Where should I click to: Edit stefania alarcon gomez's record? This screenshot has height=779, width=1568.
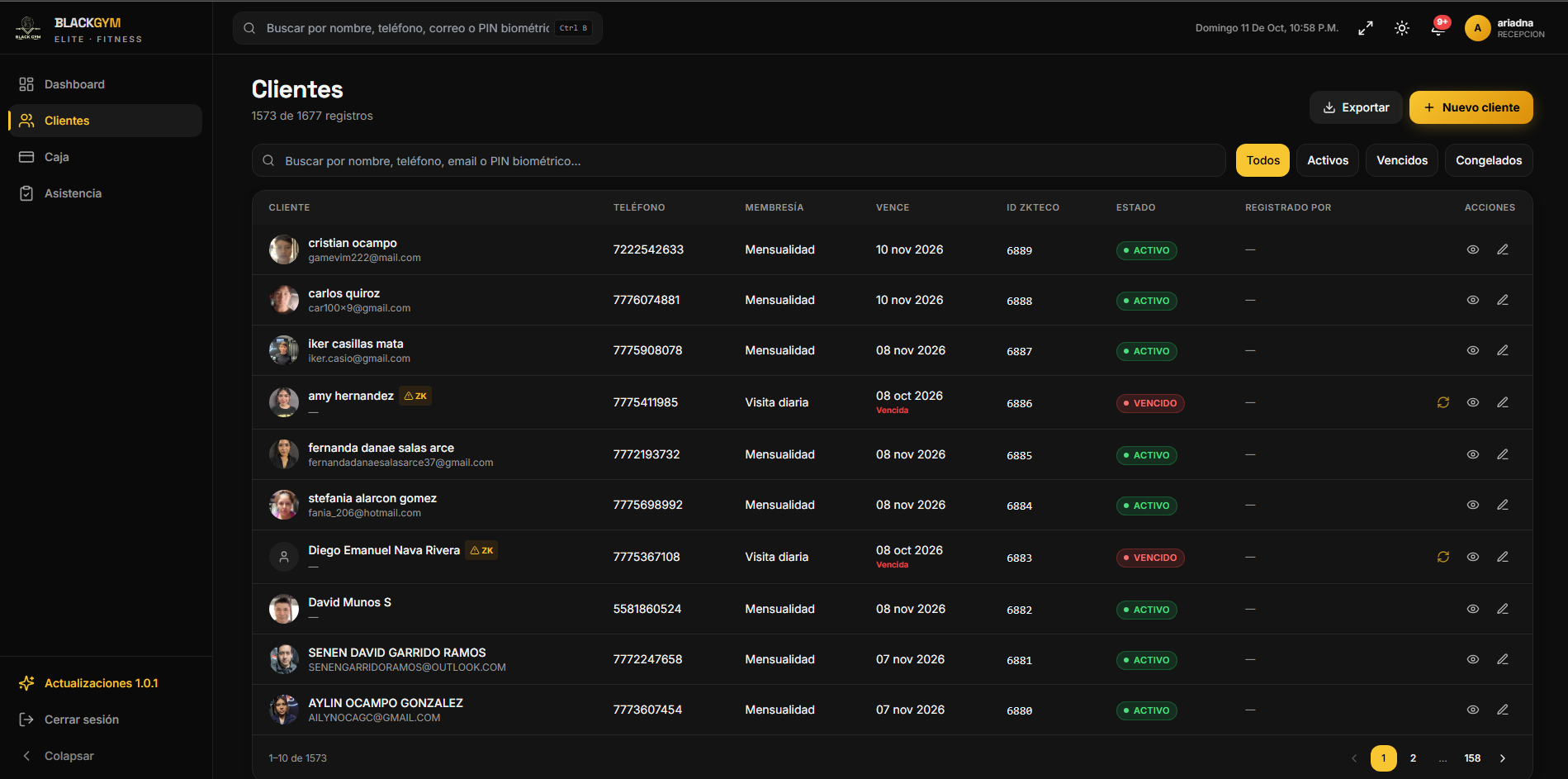[x=1503, y=505]
